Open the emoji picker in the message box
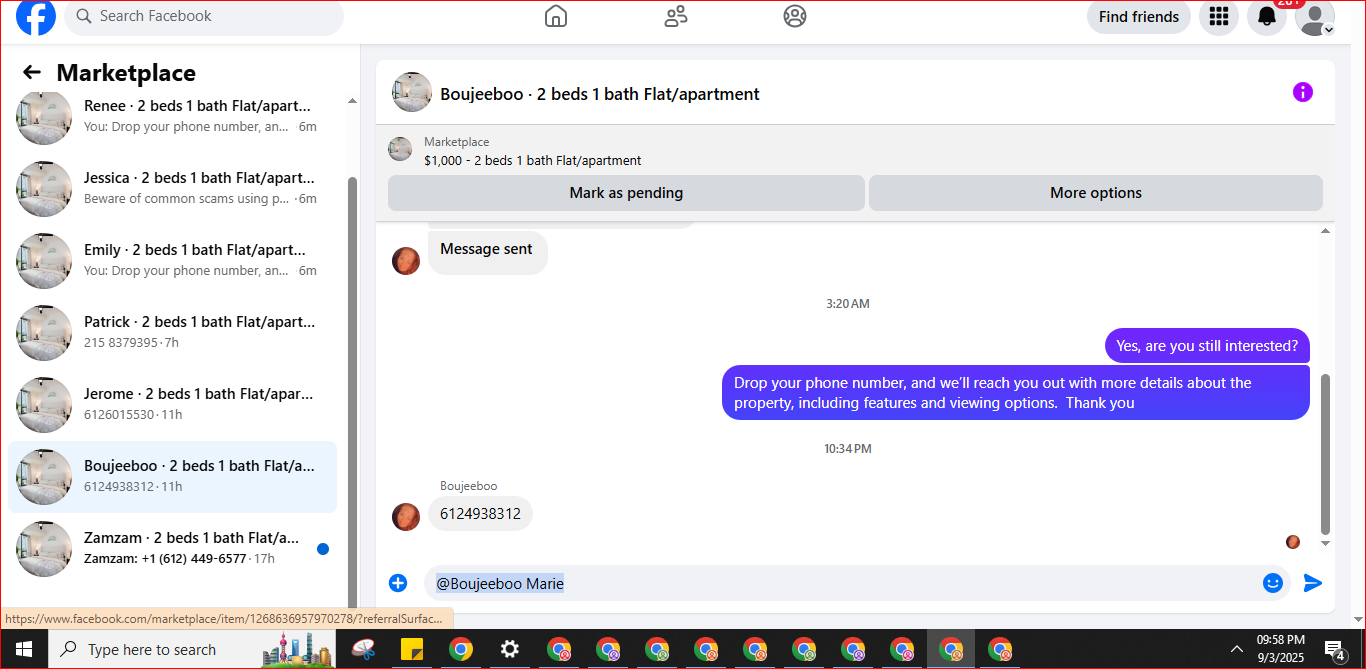The width and height of the screenshot is (1366, 669). click(1273, 583)
